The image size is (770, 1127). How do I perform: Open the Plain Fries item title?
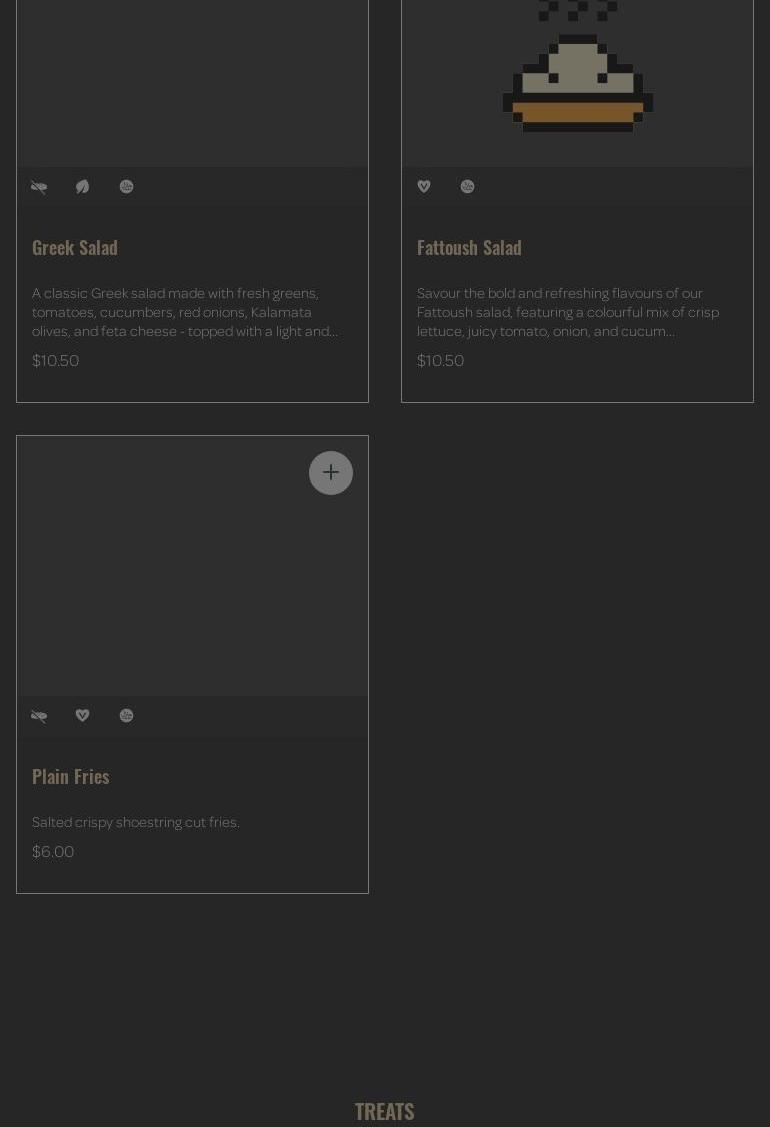71,776
